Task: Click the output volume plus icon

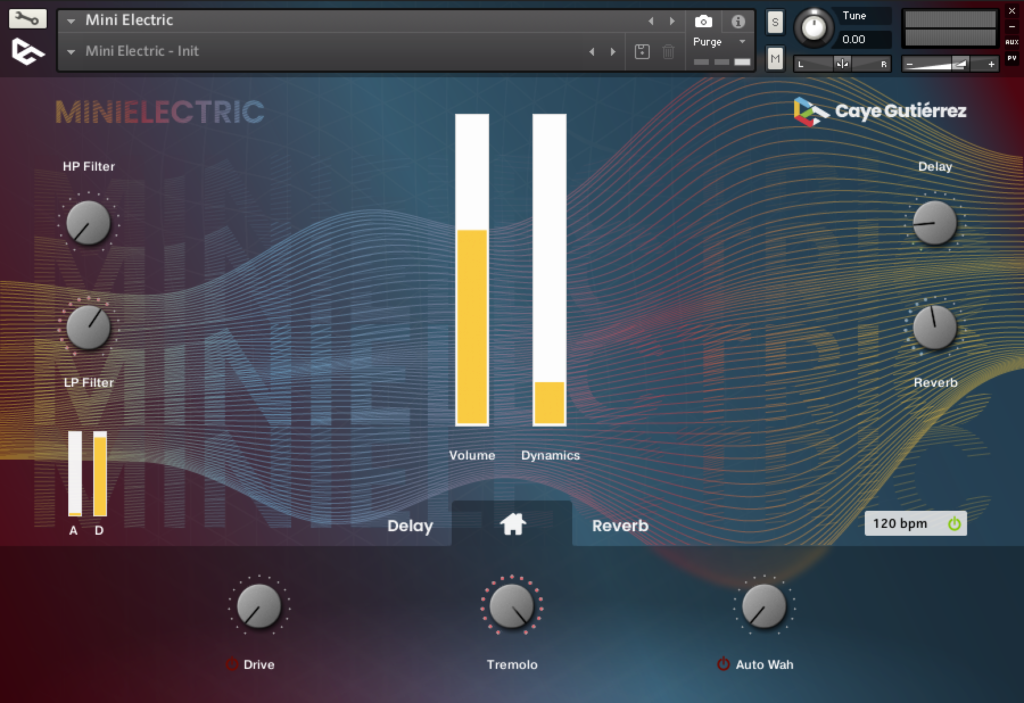Action: pos(991,64)
